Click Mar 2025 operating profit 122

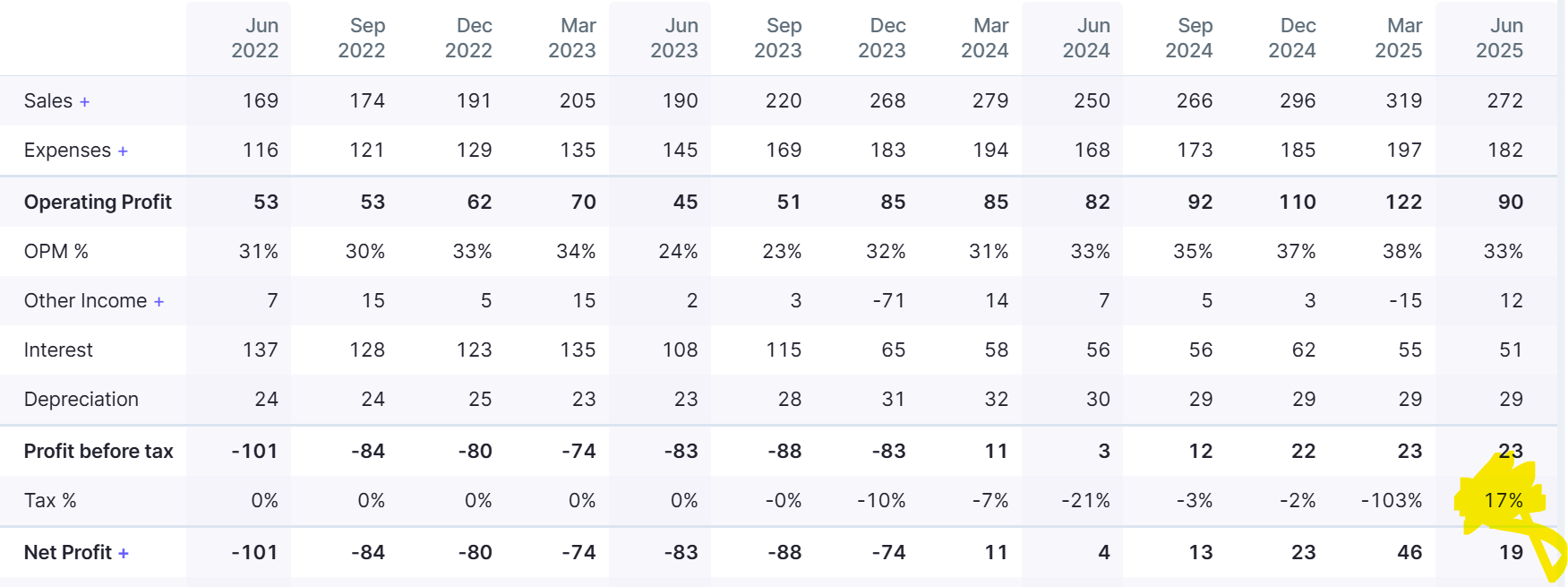[1403, 203]
